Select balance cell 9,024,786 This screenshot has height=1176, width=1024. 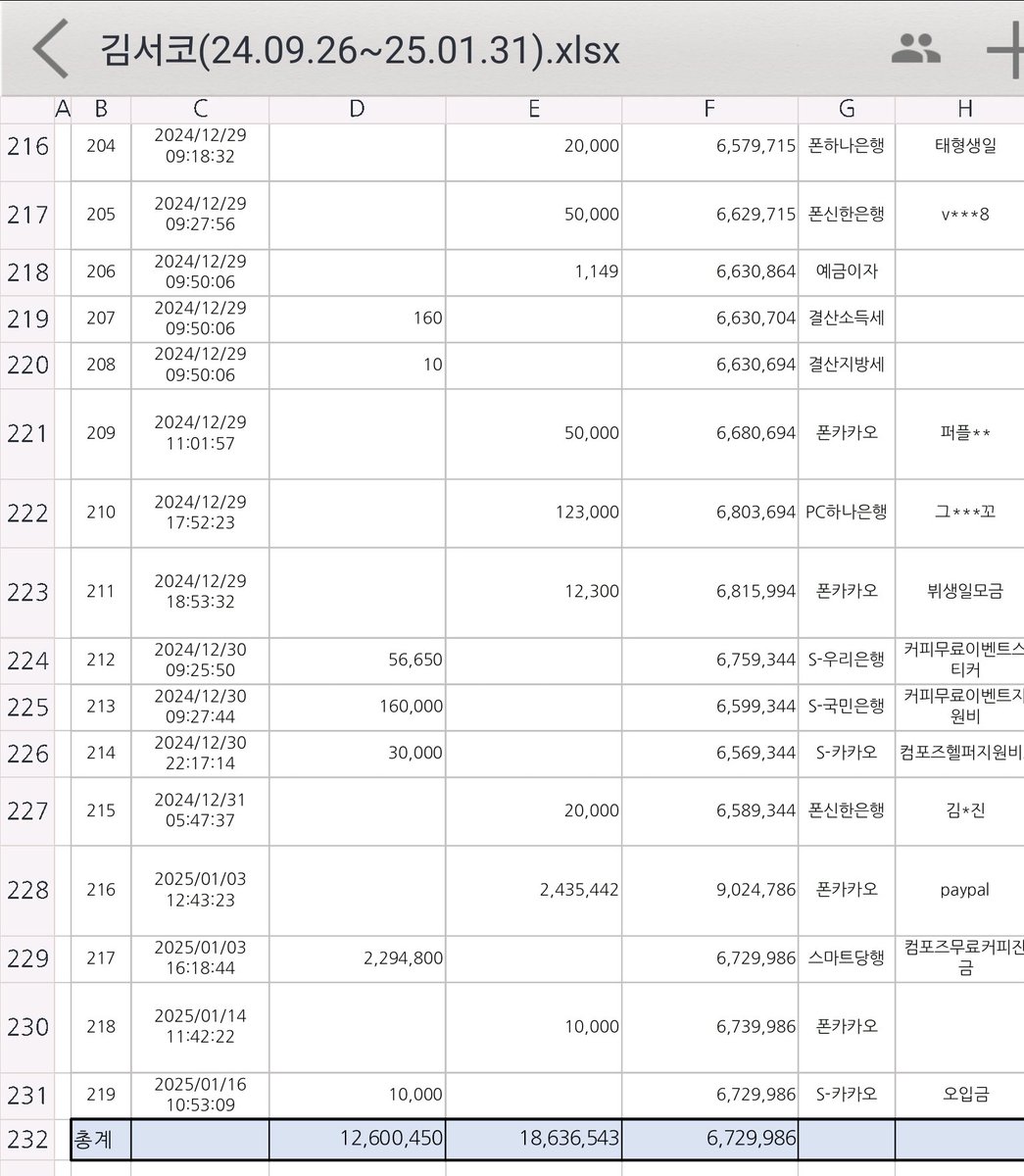pos(709,890)
